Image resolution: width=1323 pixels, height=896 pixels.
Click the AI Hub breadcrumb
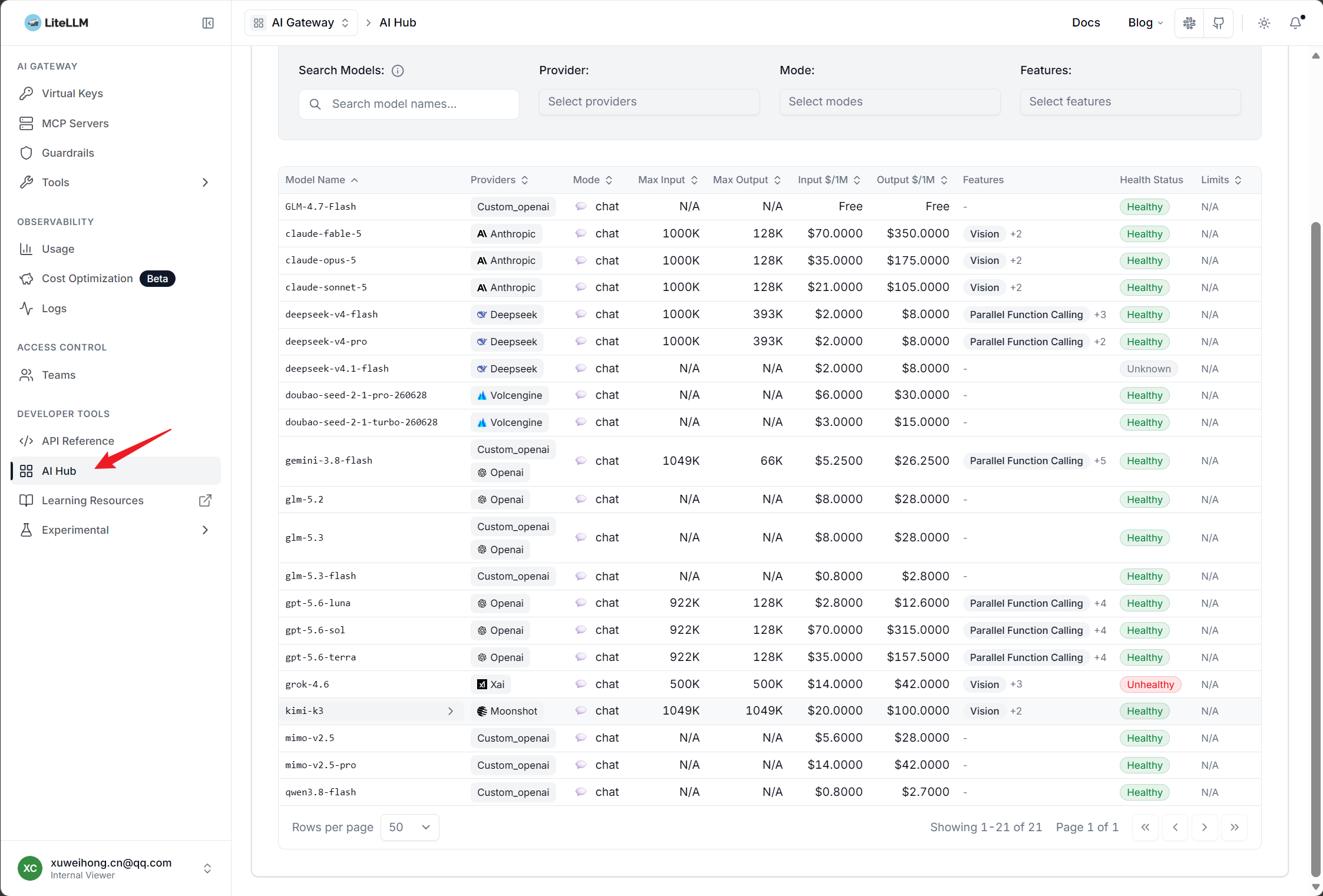[398, 23]
